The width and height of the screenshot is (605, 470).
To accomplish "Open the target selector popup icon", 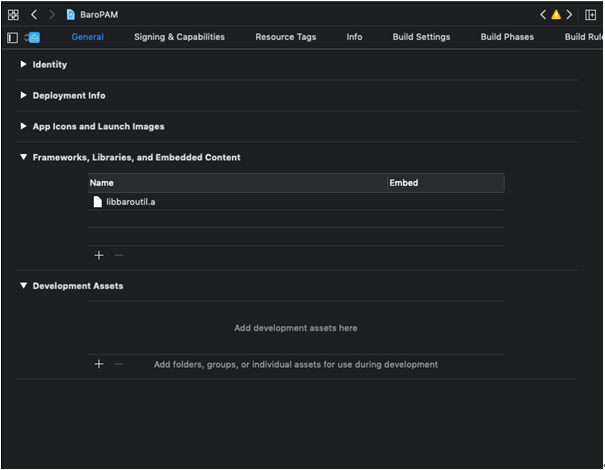I will pos(32,37).
